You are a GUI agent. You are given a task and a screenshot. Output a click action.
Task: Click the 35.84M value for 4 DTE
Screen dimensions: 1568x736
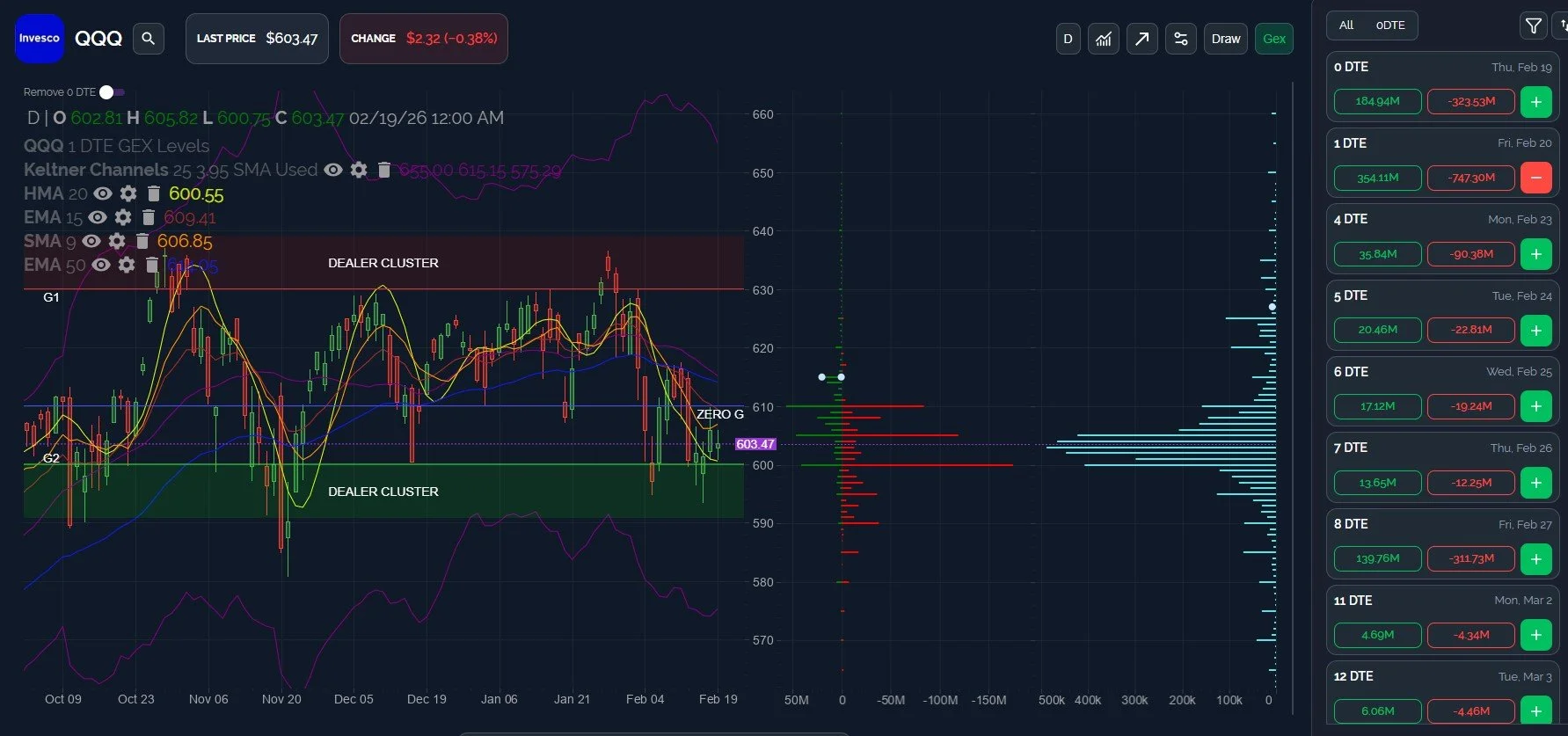(x=1377, y=254)
